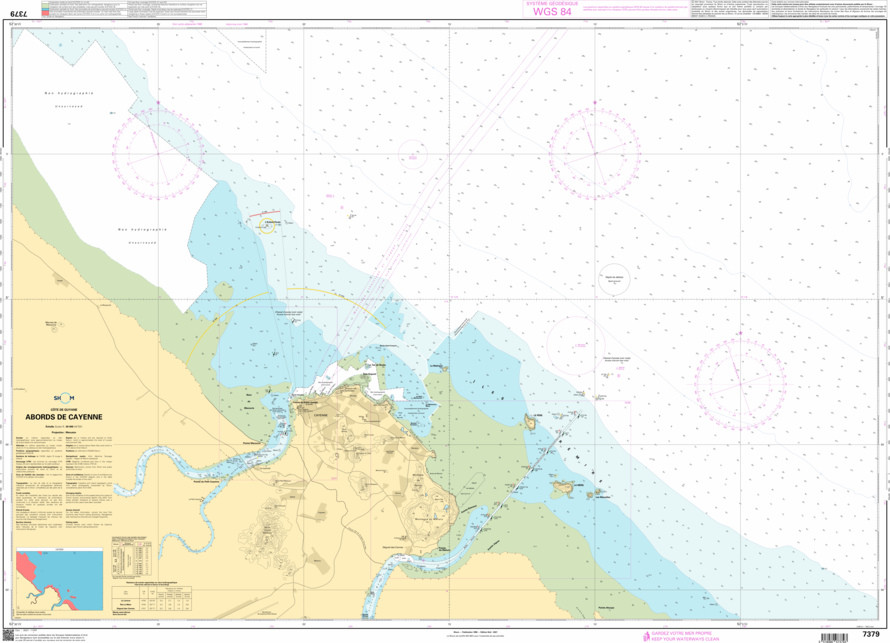Click the compass rose in the northwest waters

coord(158,153)
